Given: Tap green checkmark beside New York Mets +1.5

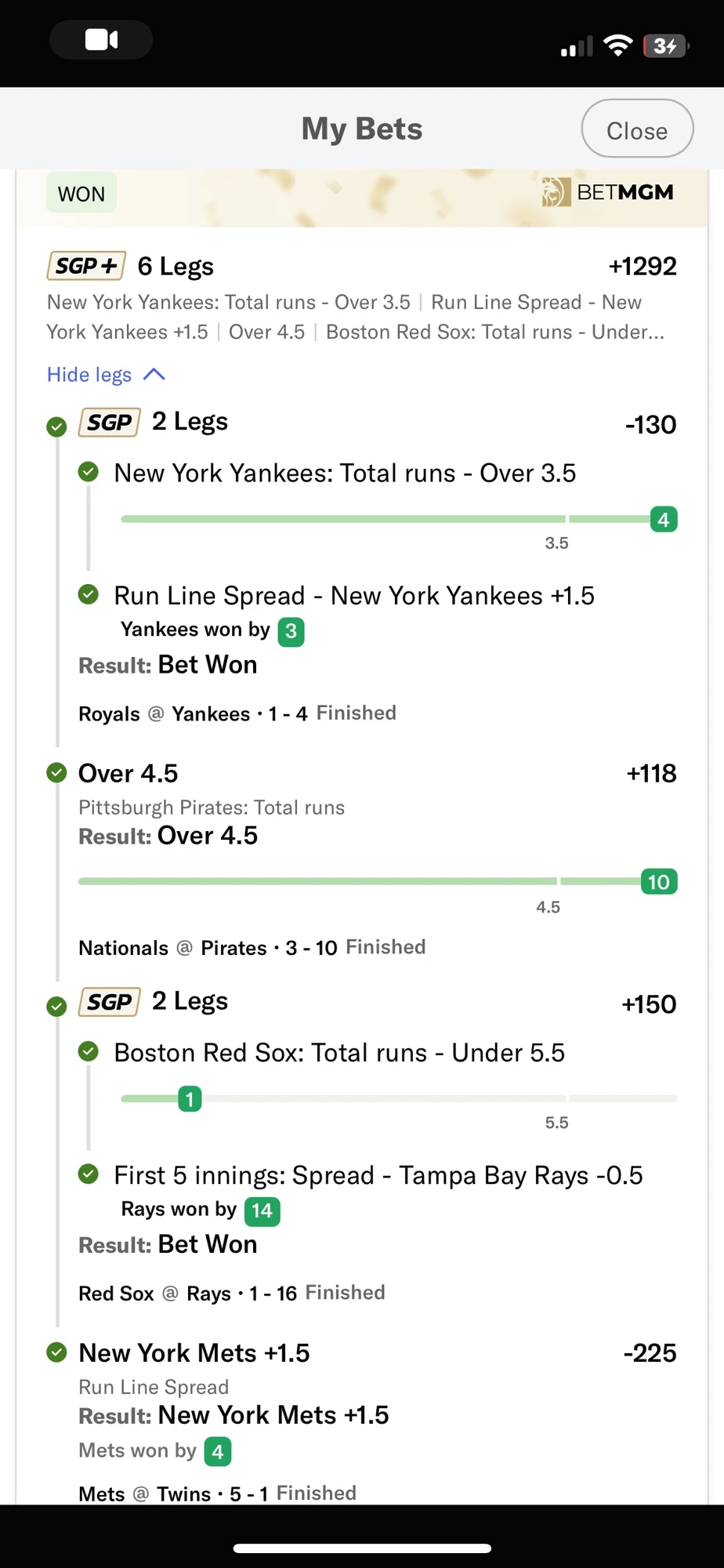Looking at the screenshot, I should 56,1352.
